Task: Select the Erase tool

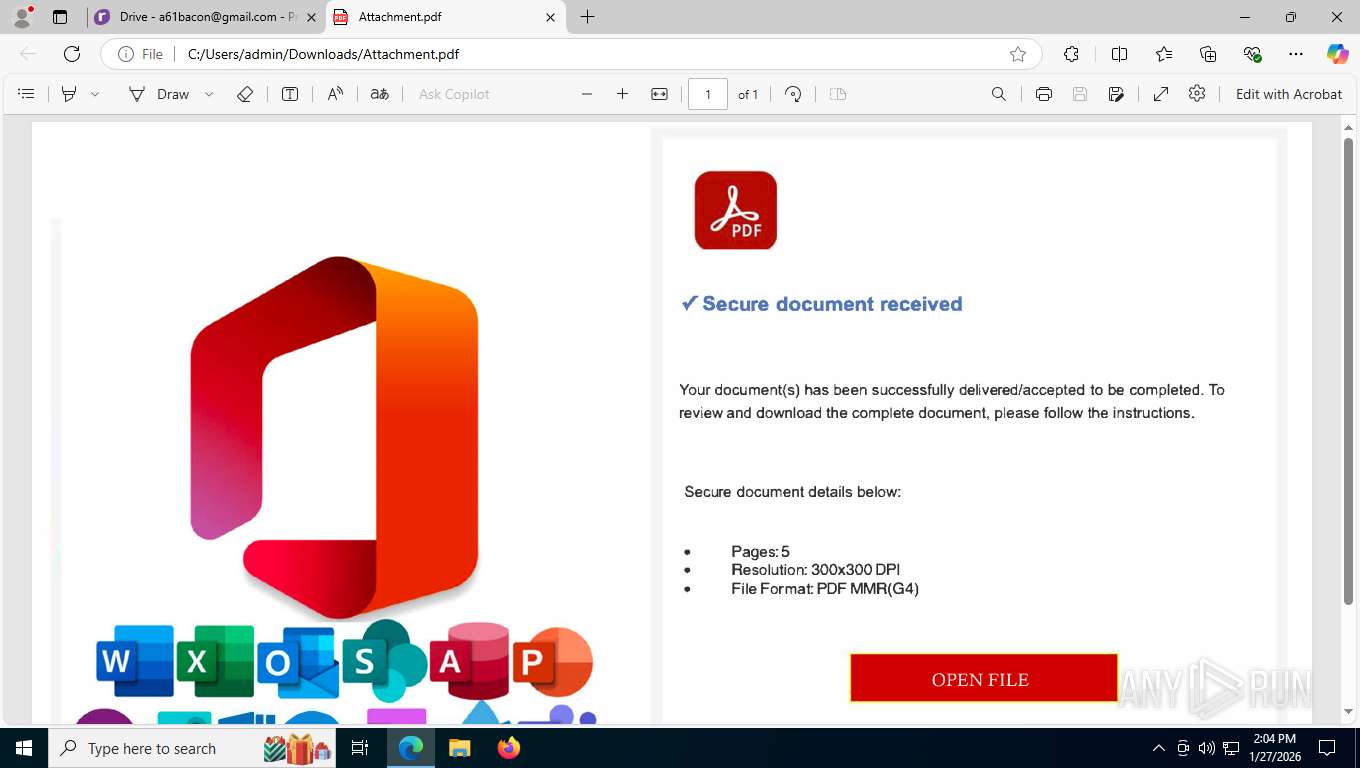Action: pyautogui.click(x=245, y=94)
